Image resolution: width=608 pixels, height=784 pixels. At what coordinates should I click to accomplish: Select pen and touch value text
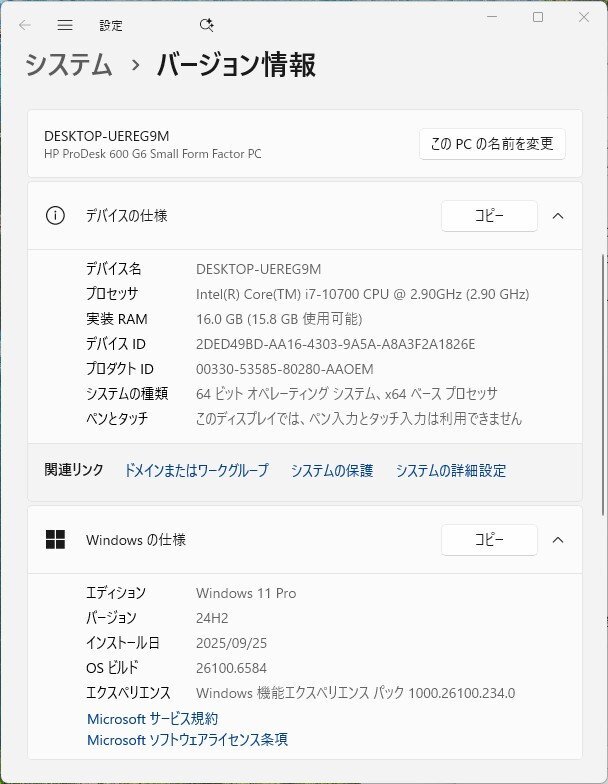click(358, 418)
